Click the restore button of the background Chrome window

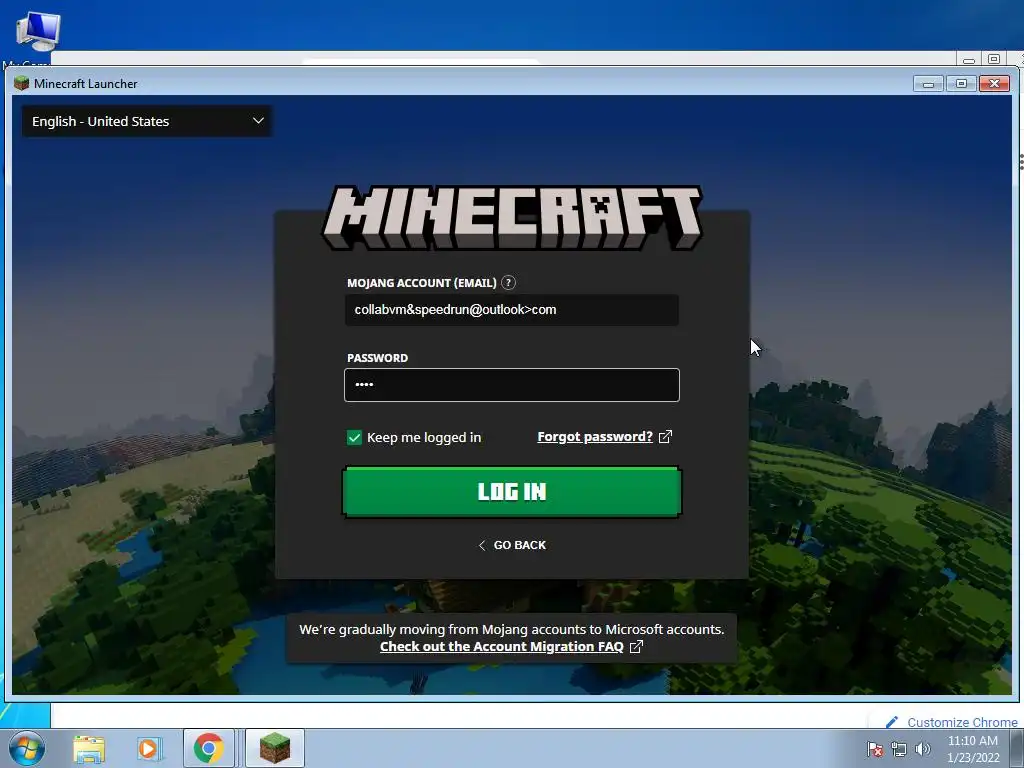[x=993, y=59]
